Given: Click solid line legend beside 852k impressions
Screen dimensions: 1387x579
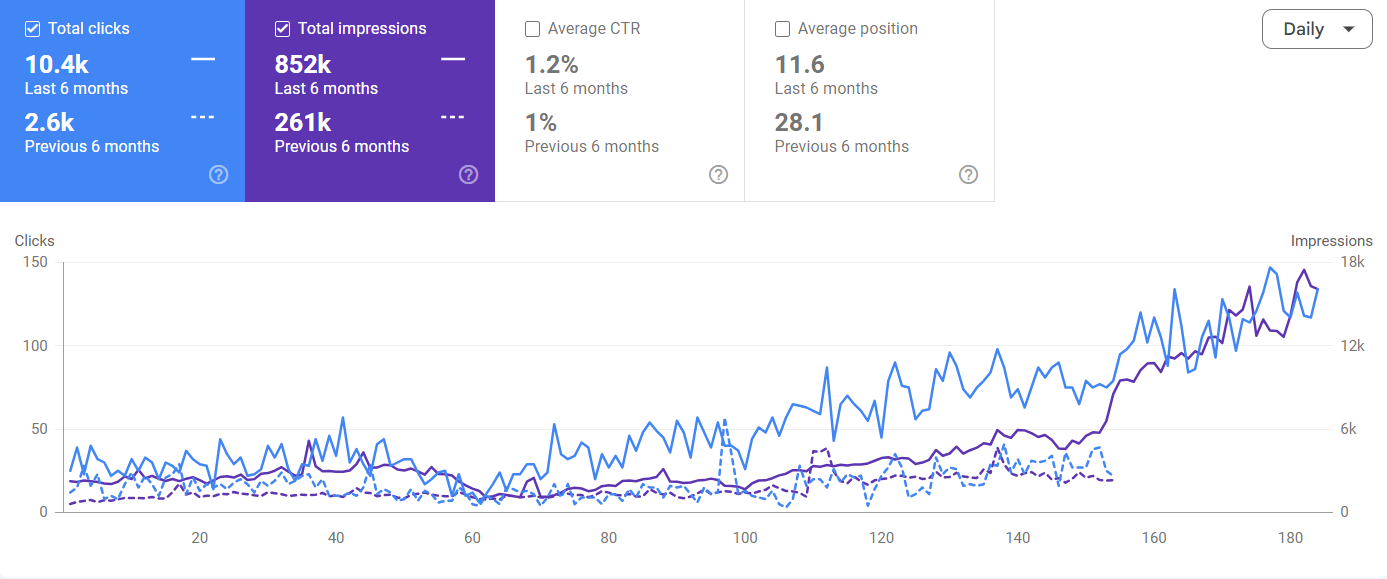Looking at the screenshot, I should pos(453,60).
